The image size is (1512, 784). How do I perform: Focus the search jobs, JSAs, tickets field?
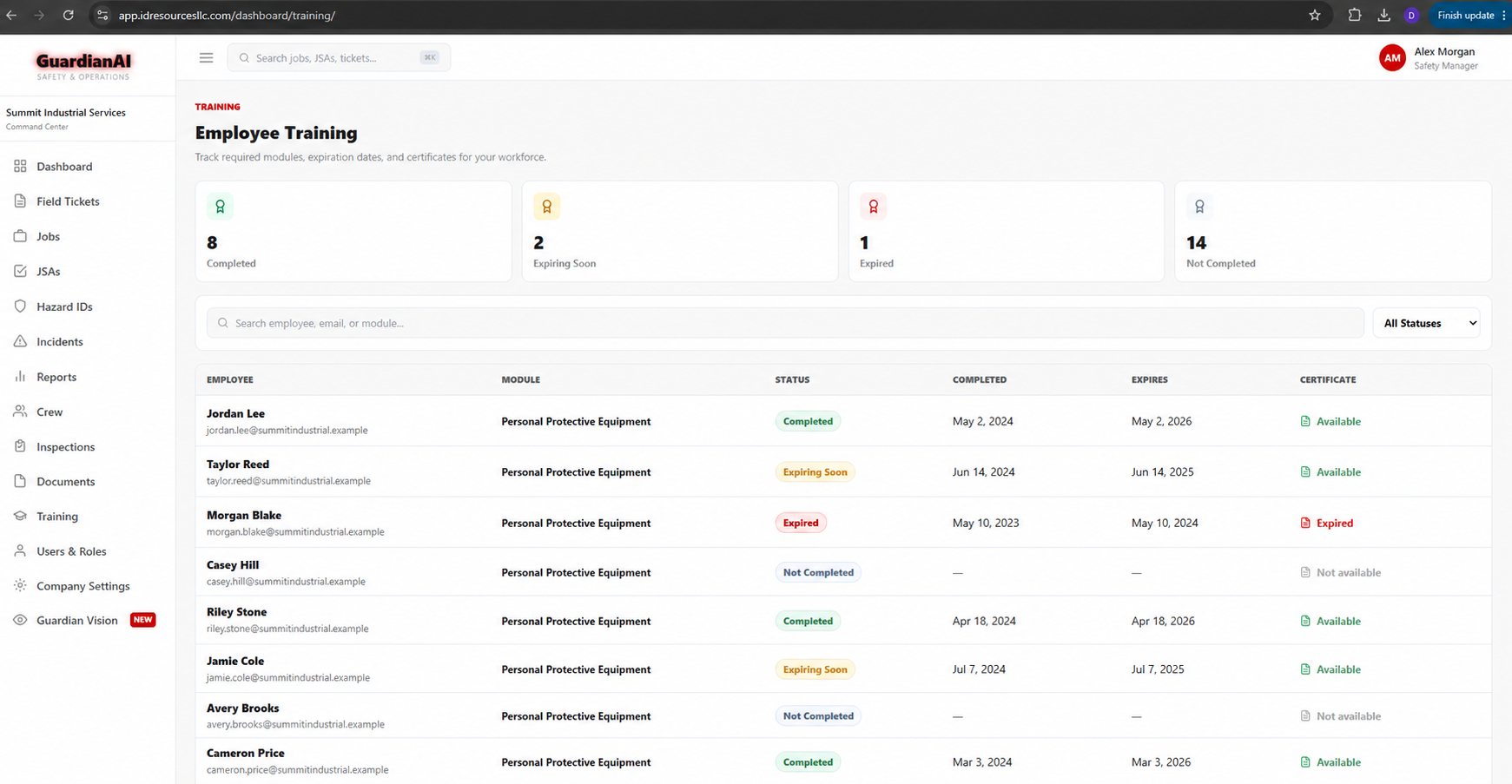pos(339,58)
